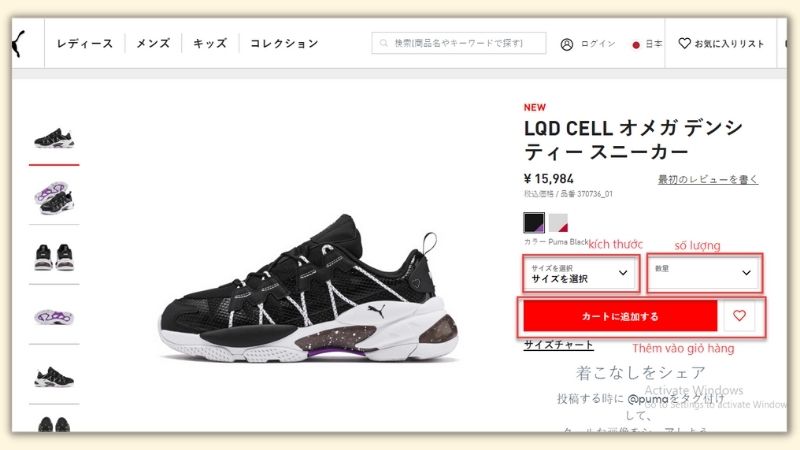The height and width of the screenshot is (450, 800).
Task: Add shoe to wishlist with heart button
Action: click(739, 316)
